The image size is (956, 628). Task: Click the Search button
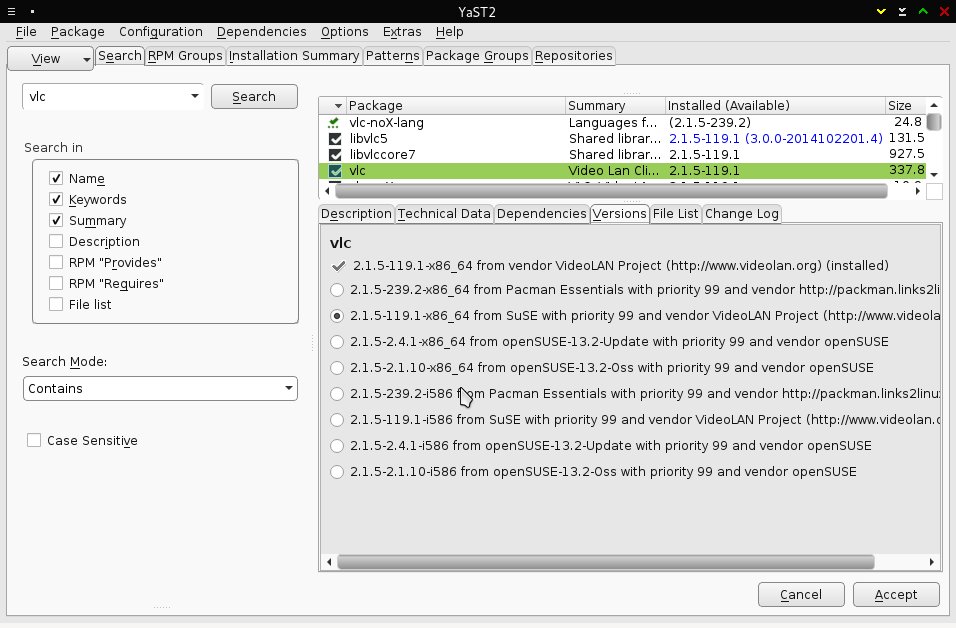coord(254,97)
